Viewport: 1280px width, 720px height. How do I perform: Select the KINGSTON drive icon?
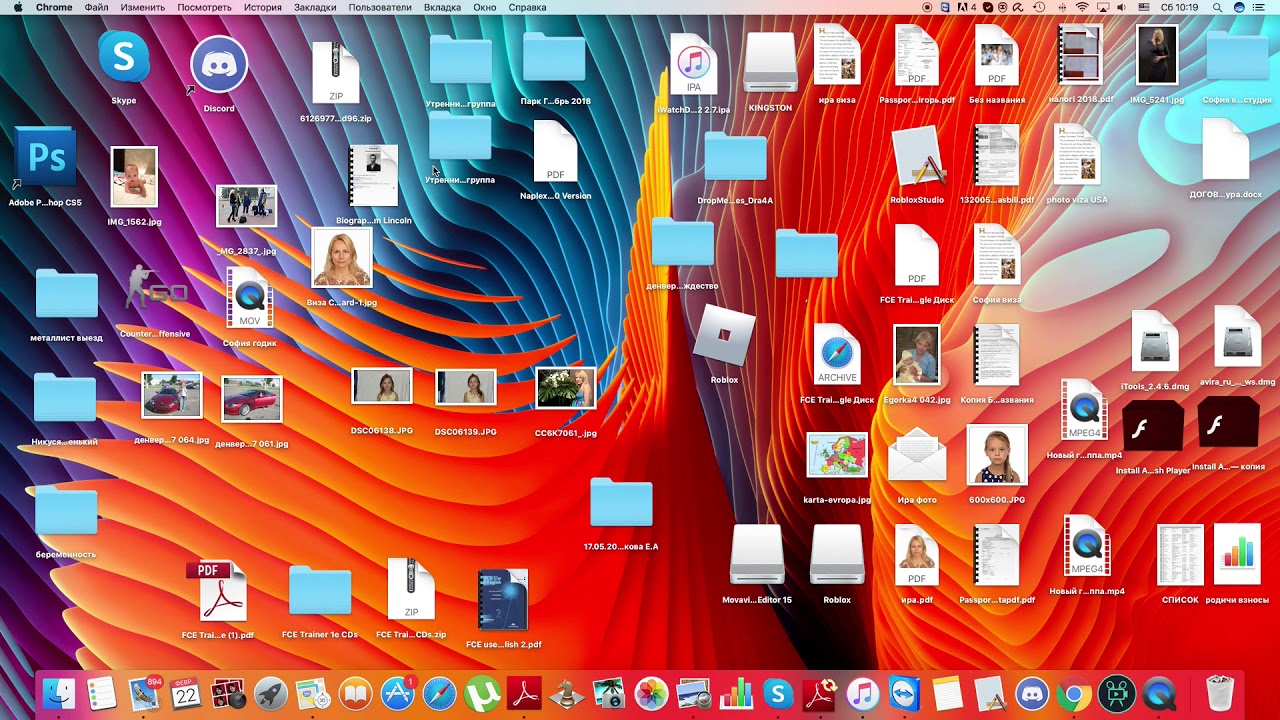[771, 63]
